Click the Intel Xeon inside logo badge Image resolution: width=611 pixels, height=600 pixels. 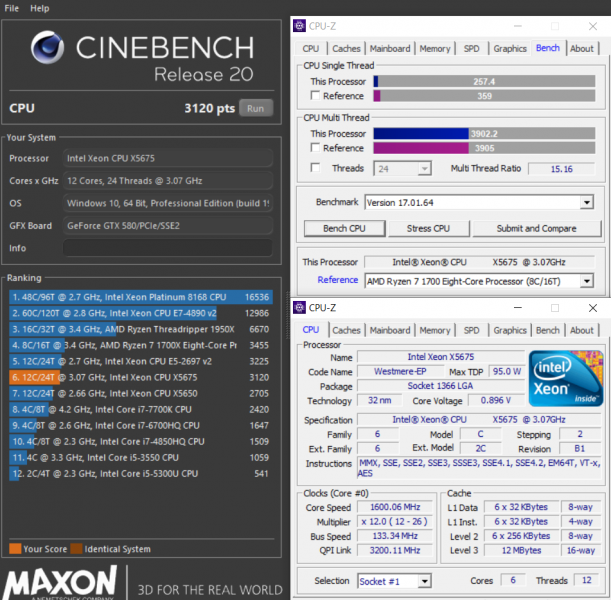pyautogui.click(x=565, y=378)
